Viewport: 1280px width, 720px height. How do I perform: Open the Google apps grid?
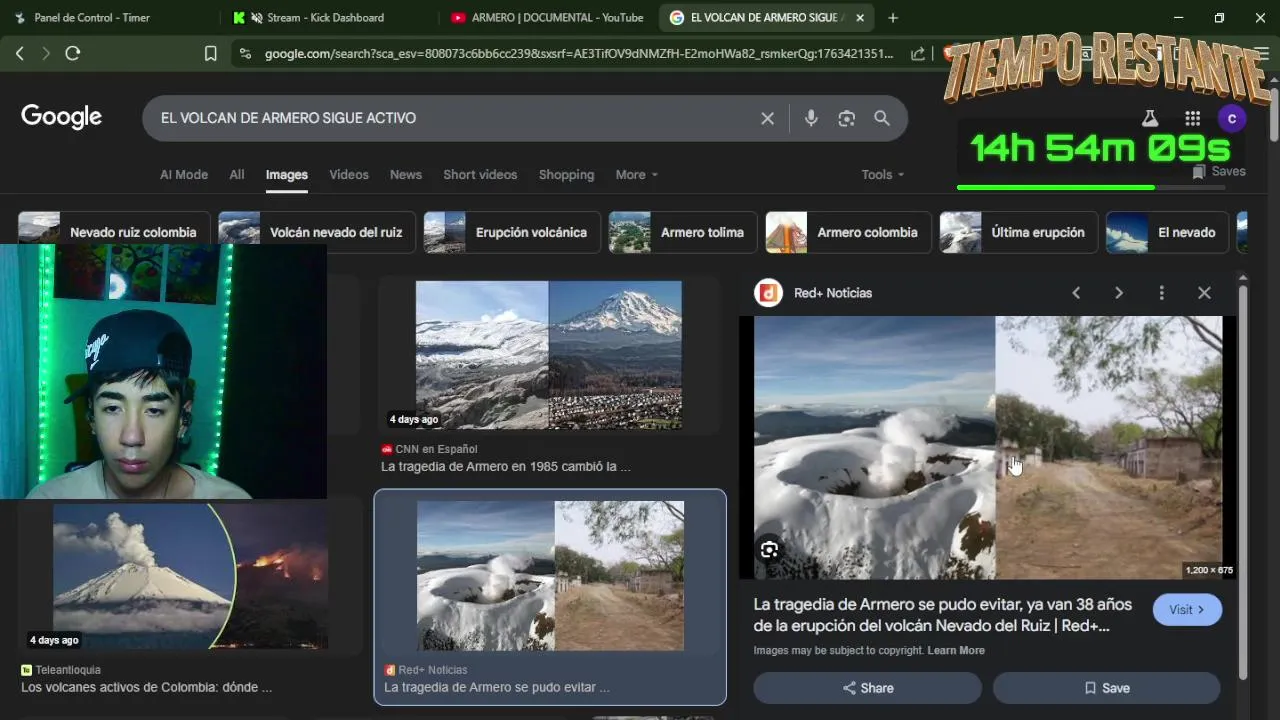pos(1192,118)
